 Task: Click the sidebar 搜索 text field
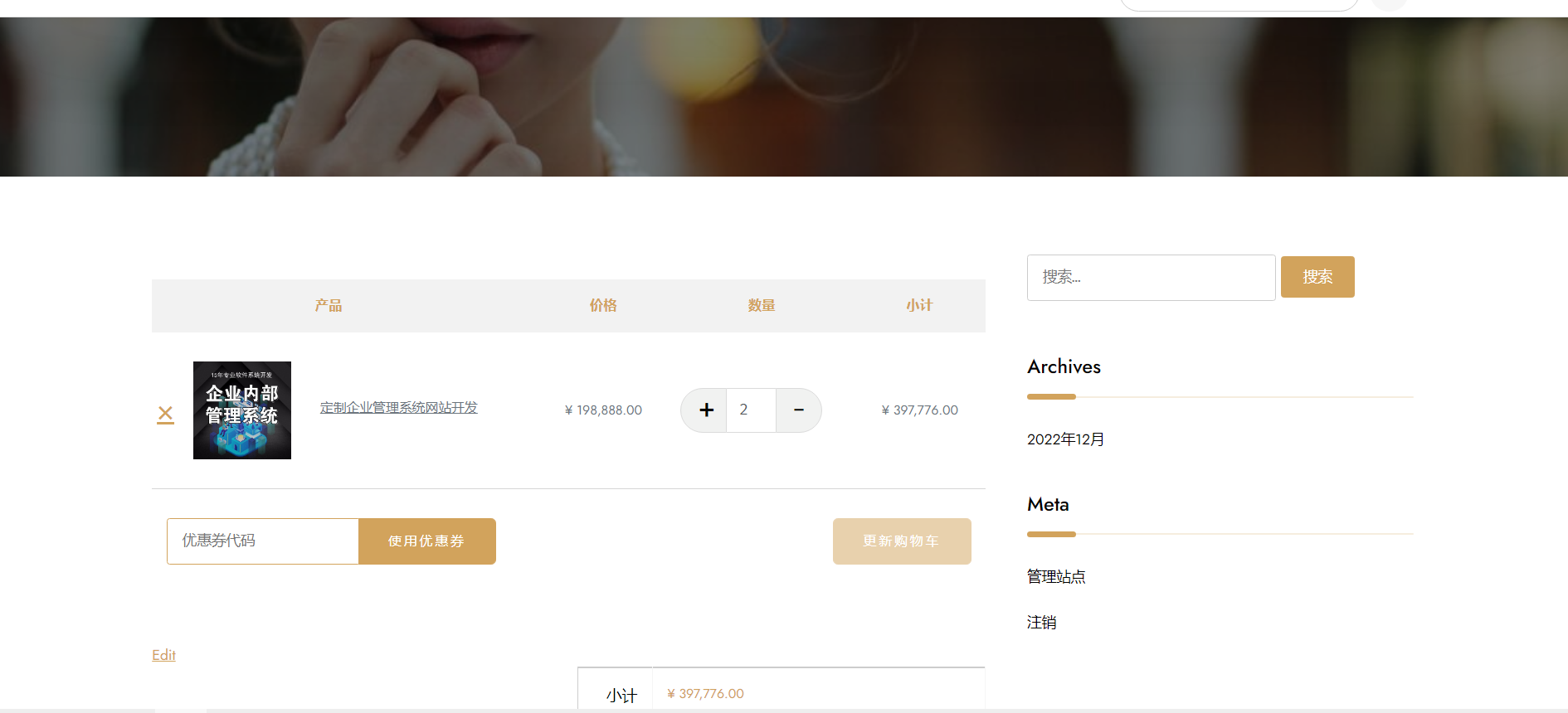click(x=1150, y=277)
